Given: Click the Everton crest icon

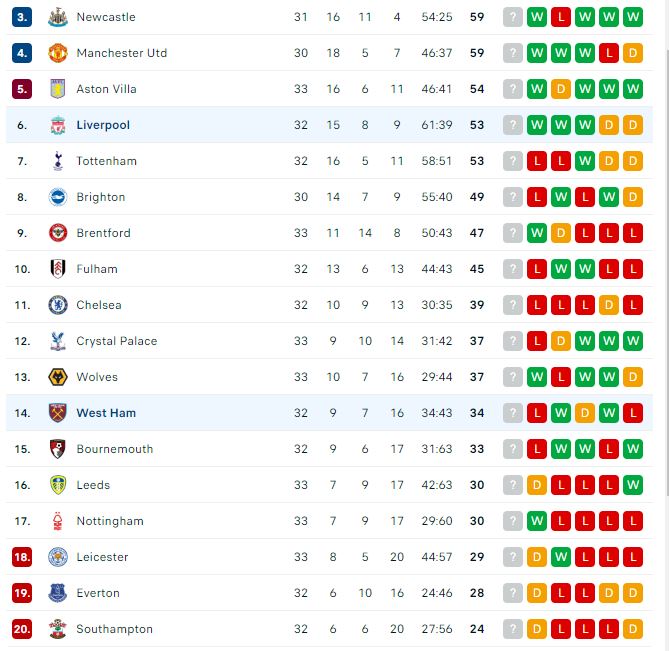Looking at the screenshot, I should [57, 593].
